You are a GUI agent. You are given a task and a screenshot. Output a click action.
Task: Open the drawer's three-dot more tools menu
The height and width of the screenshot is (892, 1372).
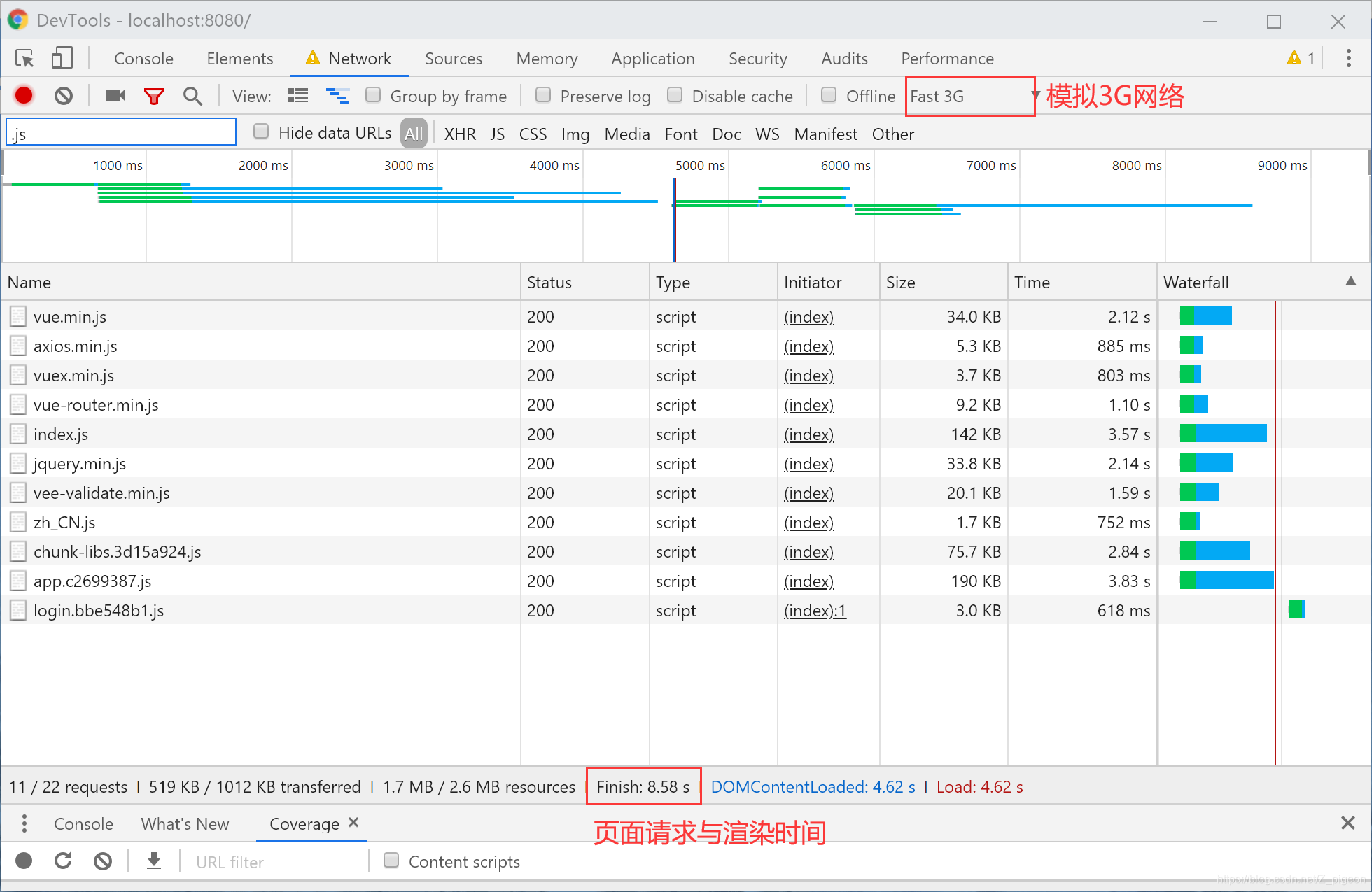(24, 823)
